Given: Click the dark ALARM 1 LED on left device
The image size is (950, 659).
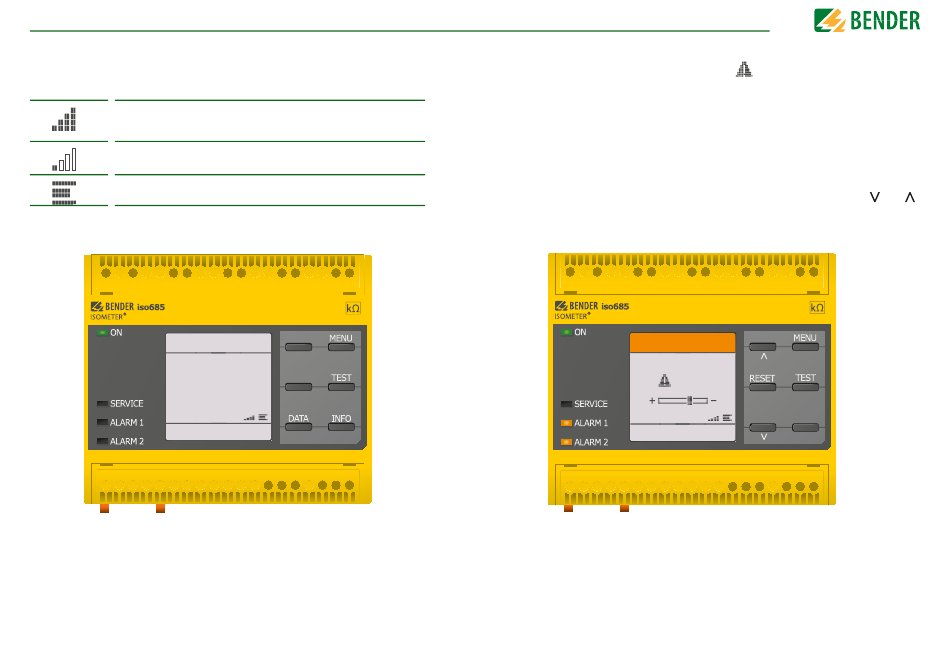Looking at the screenshot, I should pos(102,422).
